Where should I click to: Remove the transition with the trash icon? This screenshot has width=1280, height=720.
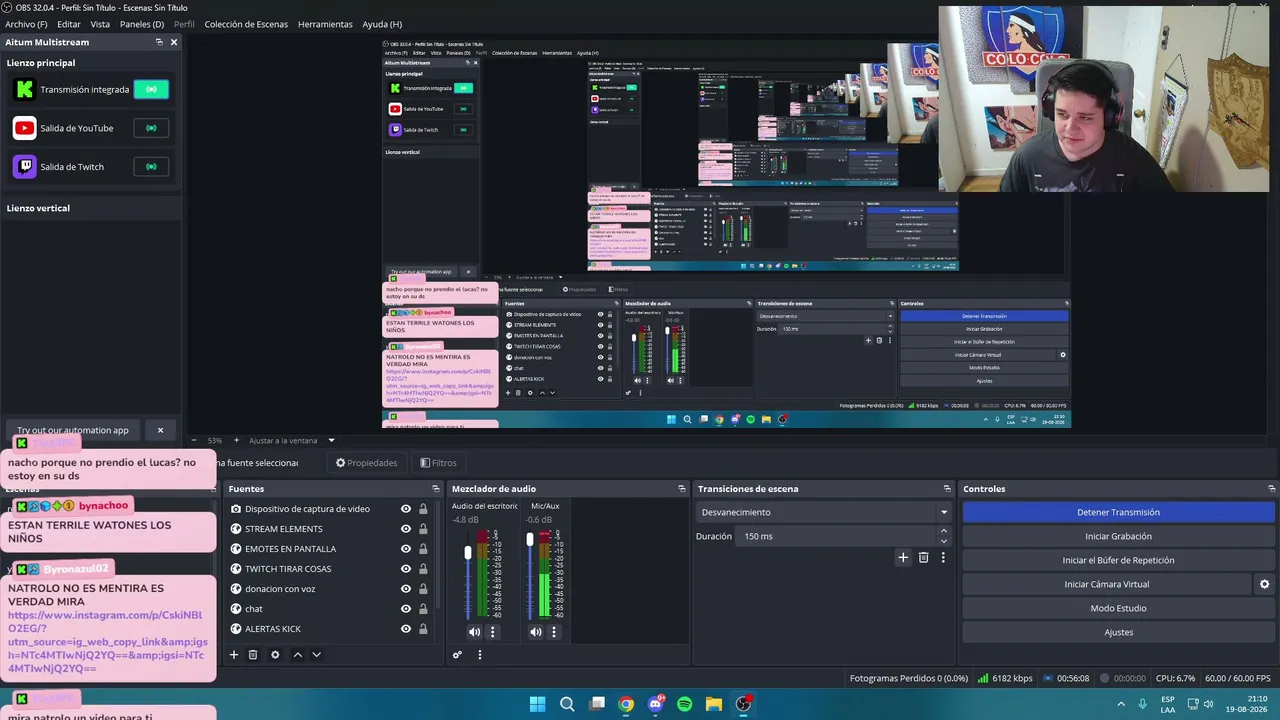(x=923, y=557)
